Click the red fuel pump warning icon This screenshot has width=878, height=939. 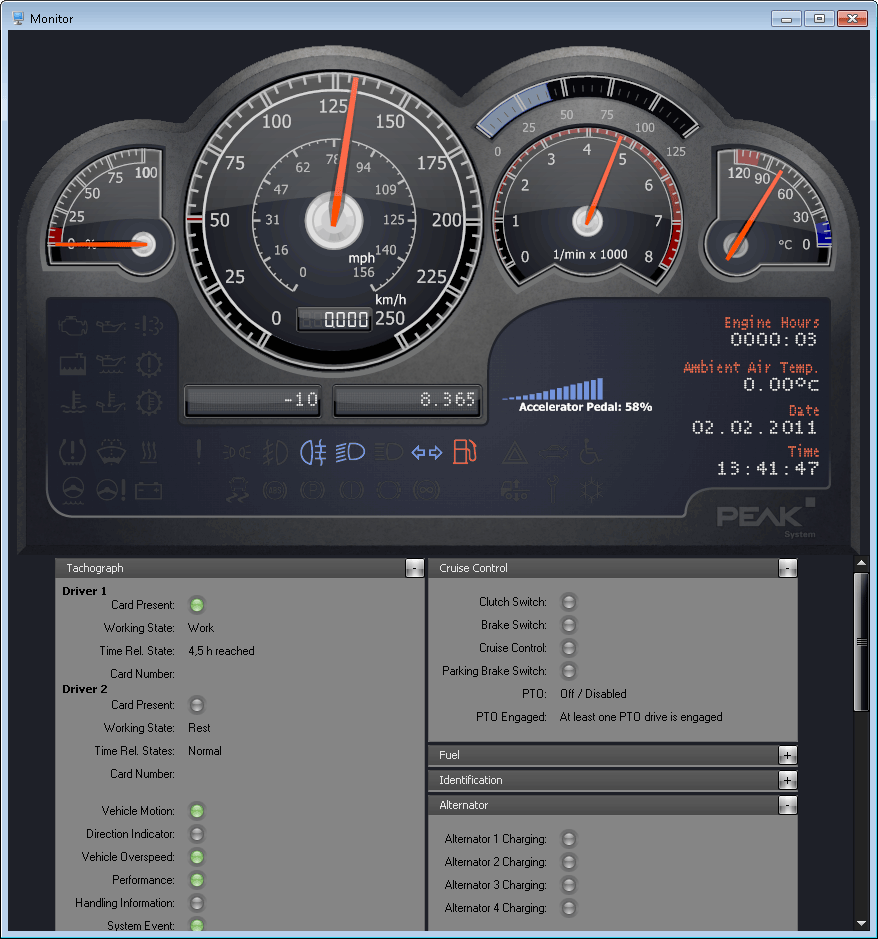[465, 452]
